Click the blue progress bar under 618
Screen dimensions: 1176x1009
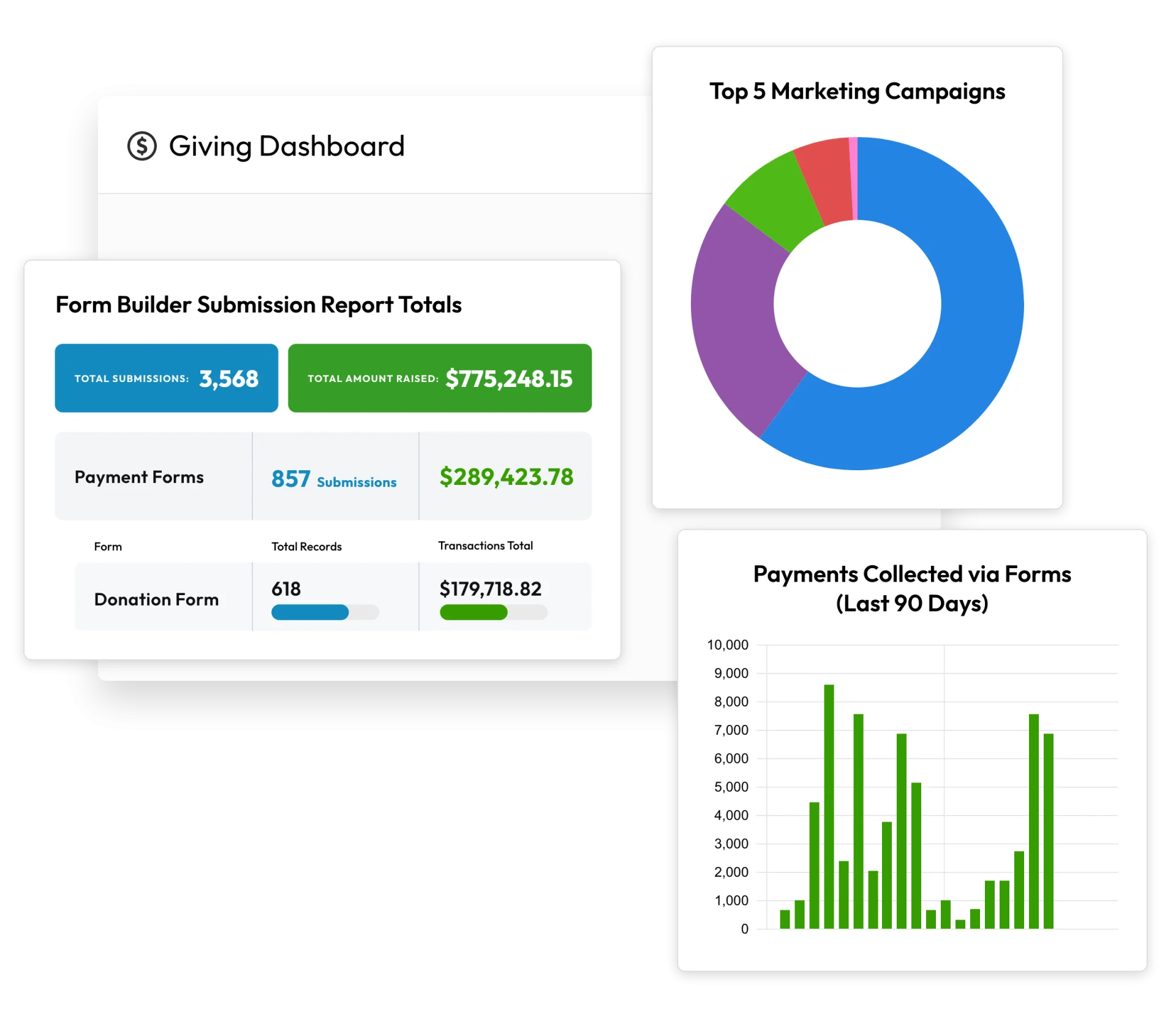310,612
